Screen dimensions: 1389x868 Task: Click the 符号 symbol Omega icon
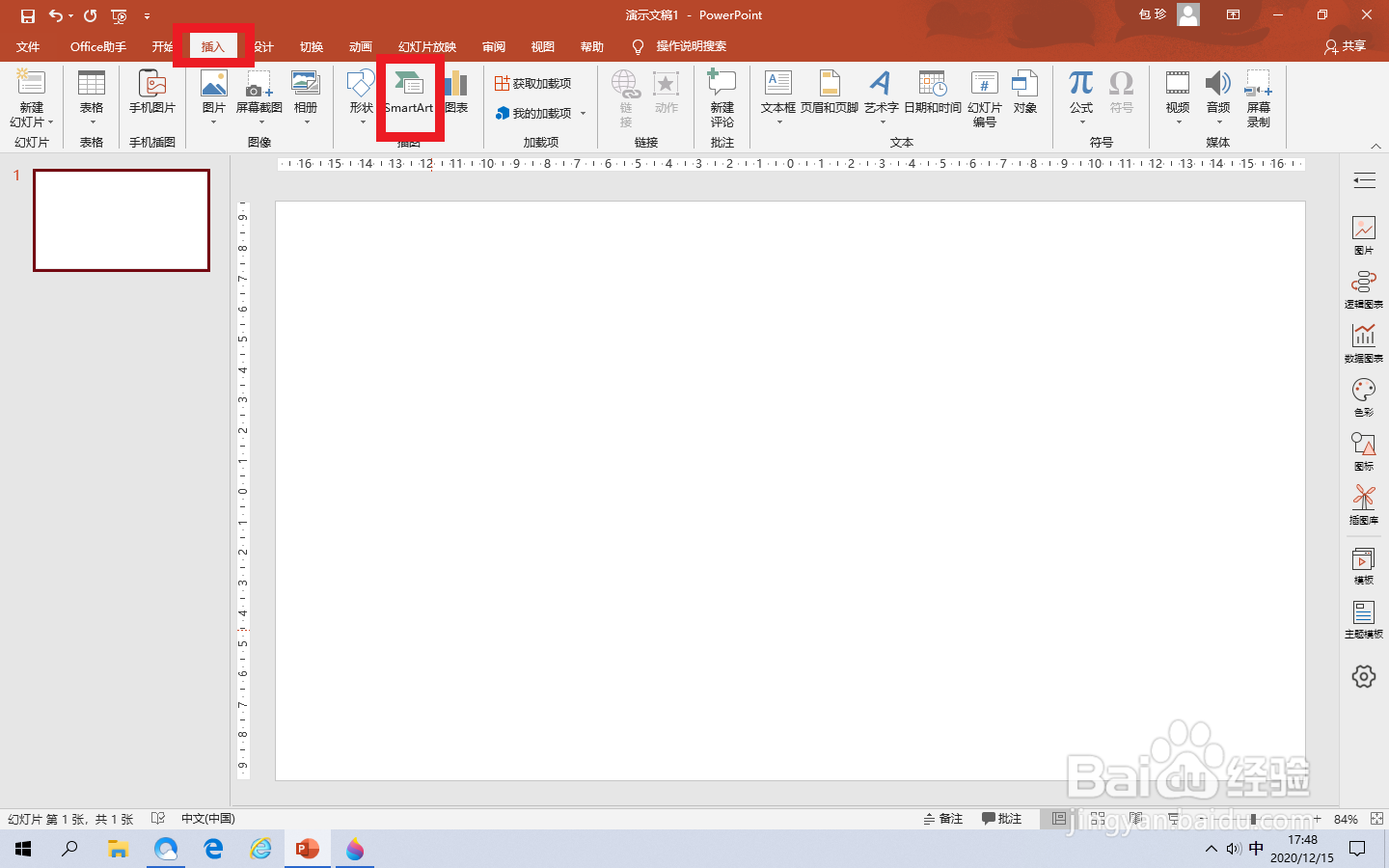(x=1121, y=94)
